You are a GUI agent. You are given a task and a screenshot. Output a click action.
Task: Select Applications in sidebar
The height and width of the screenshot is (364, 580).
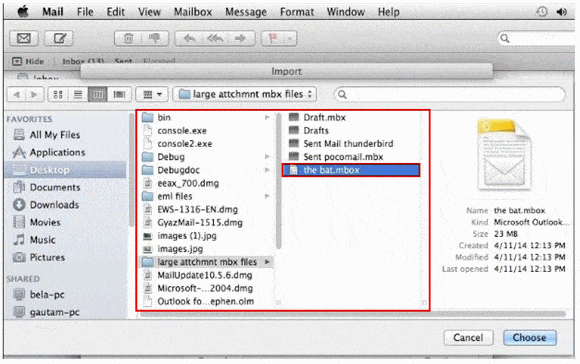click(x=49, y=152)
